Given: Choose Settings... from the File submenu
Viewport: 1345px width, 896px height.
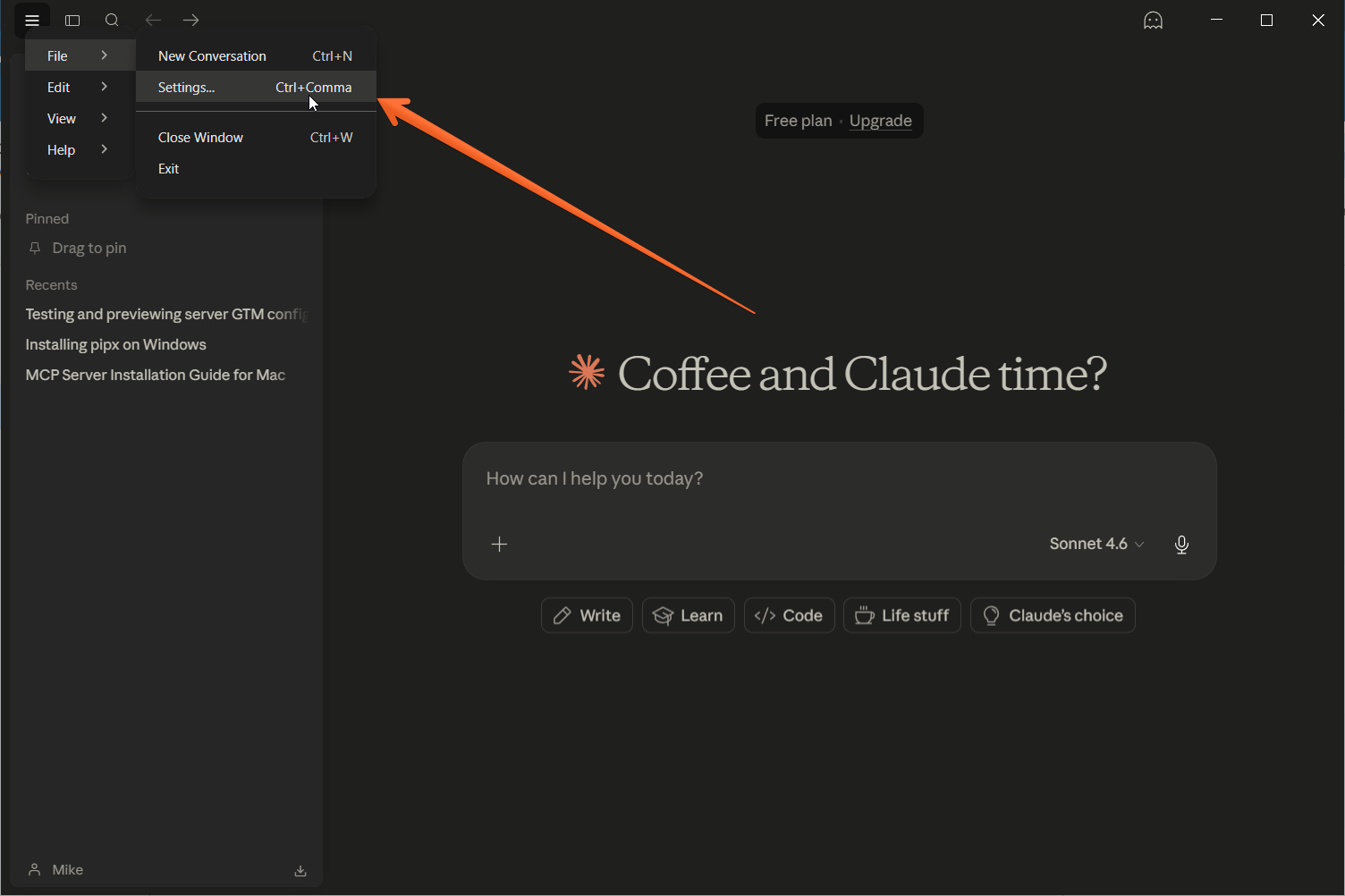Looking at the screenshot, I should [256, 87].
